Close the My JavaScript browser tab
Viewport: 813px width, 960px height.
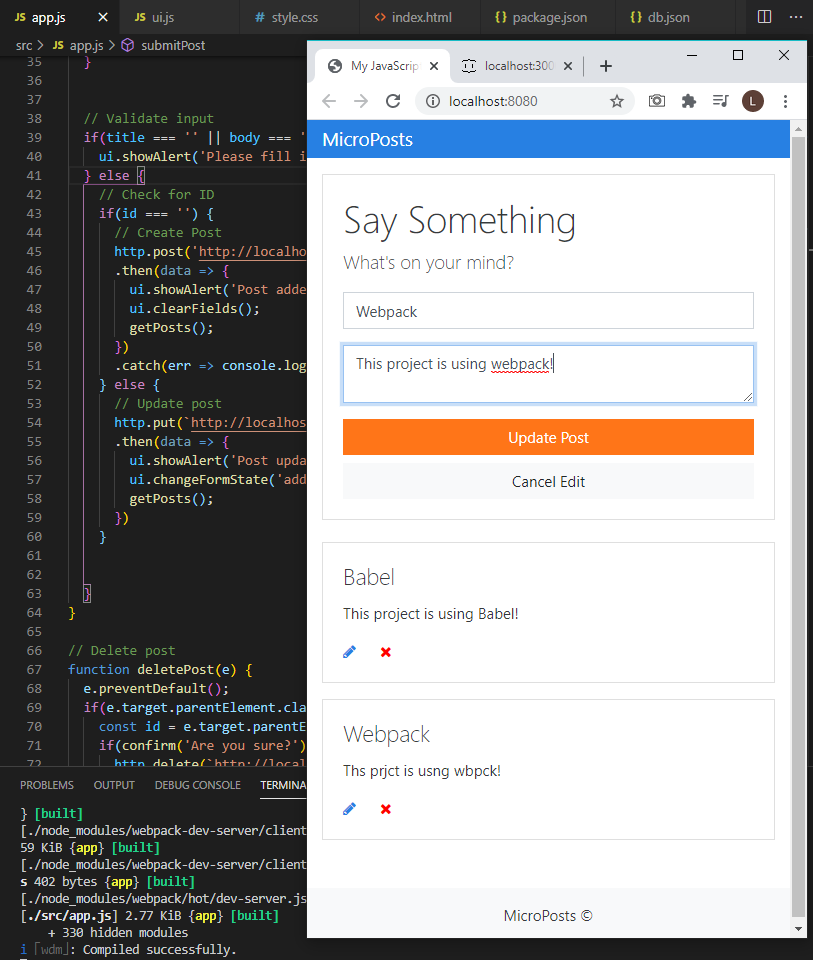pos(434,66)
